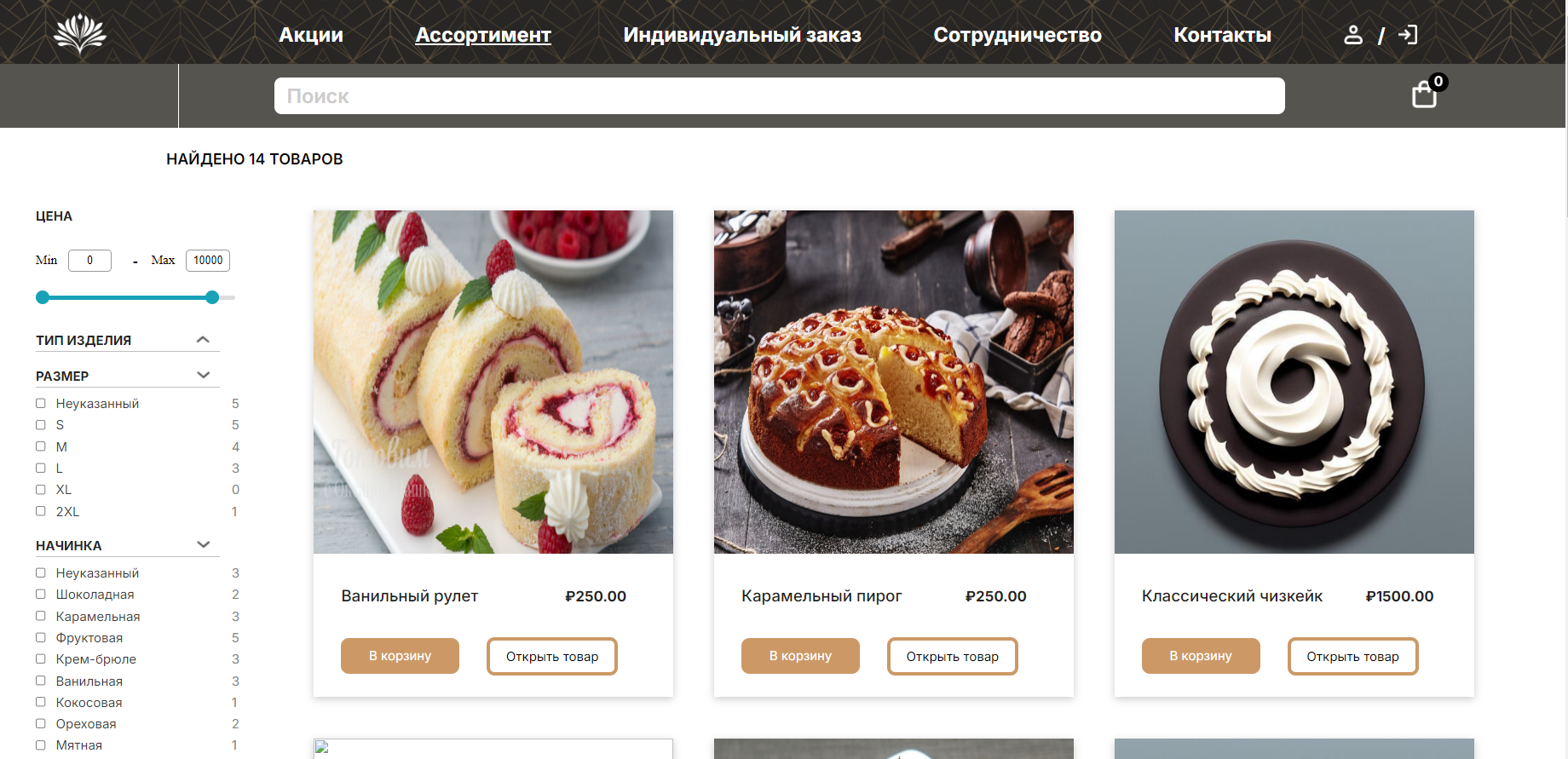Click the price slider maximum handle

(212, 297)
